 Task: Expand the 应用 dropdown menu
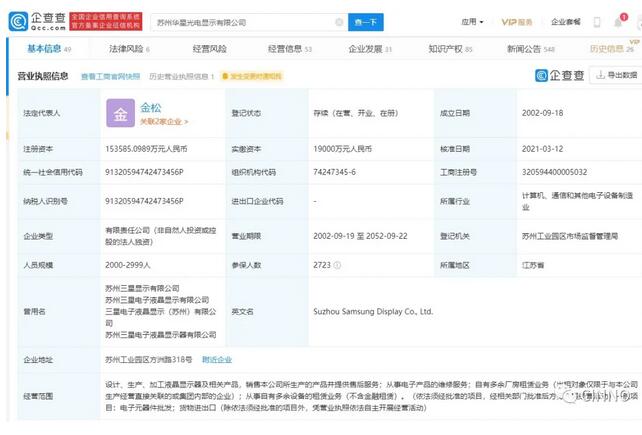click(471, 22)
